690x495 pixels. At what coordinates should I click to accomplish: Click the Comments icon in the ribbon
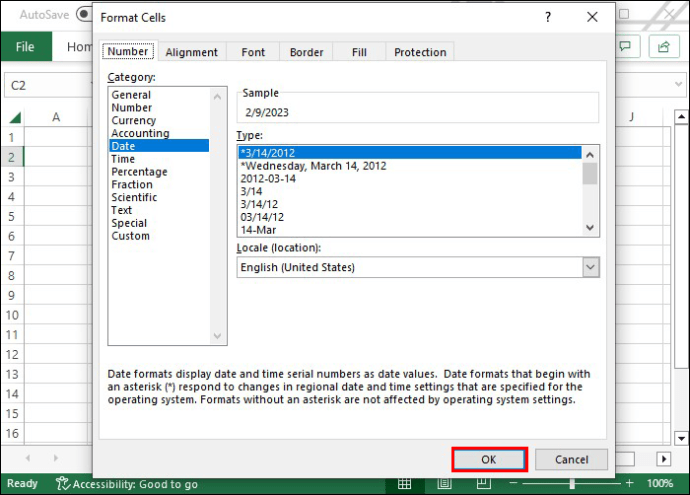[x=628, y=47]
